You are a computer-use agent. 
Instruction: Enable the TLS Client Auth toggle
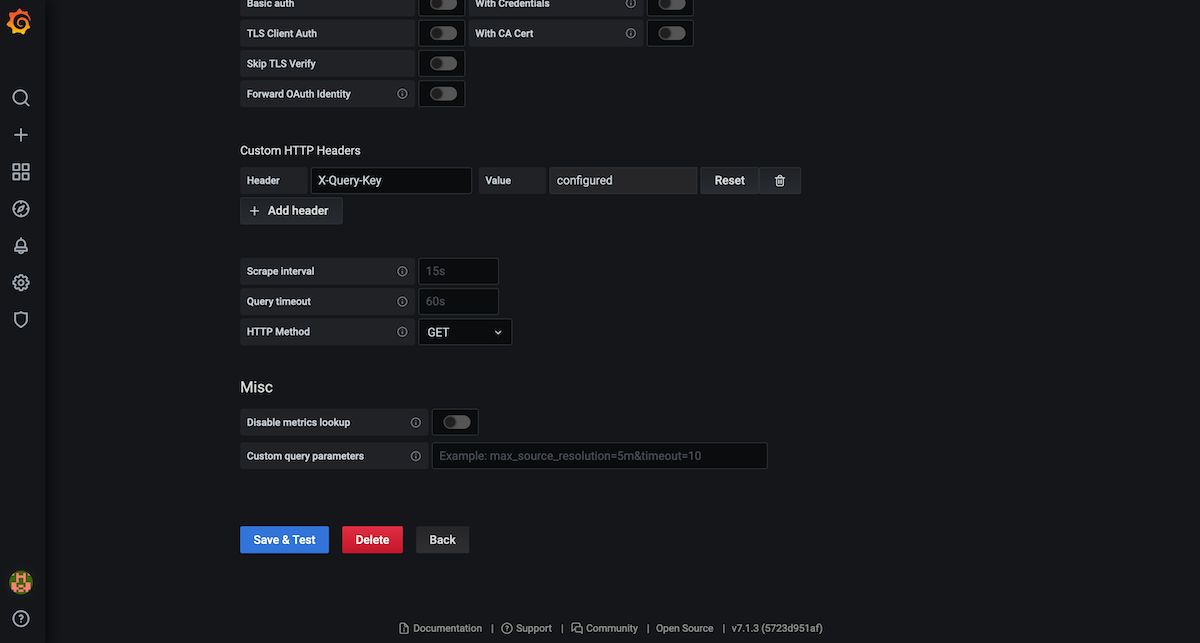coord(443,33)
